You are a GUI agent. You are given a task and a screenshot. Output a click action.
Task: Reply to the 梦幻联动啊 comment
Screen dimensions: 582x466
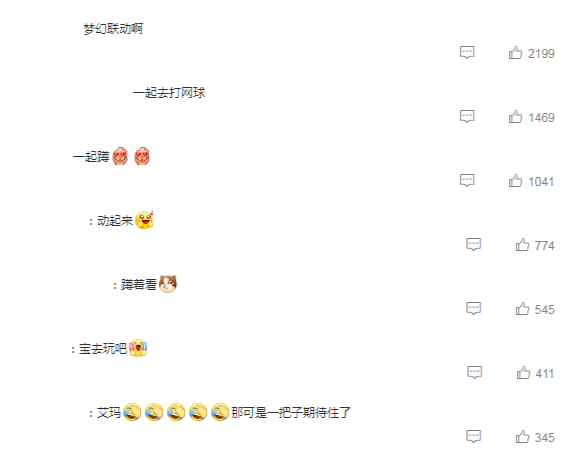(467, 52)
